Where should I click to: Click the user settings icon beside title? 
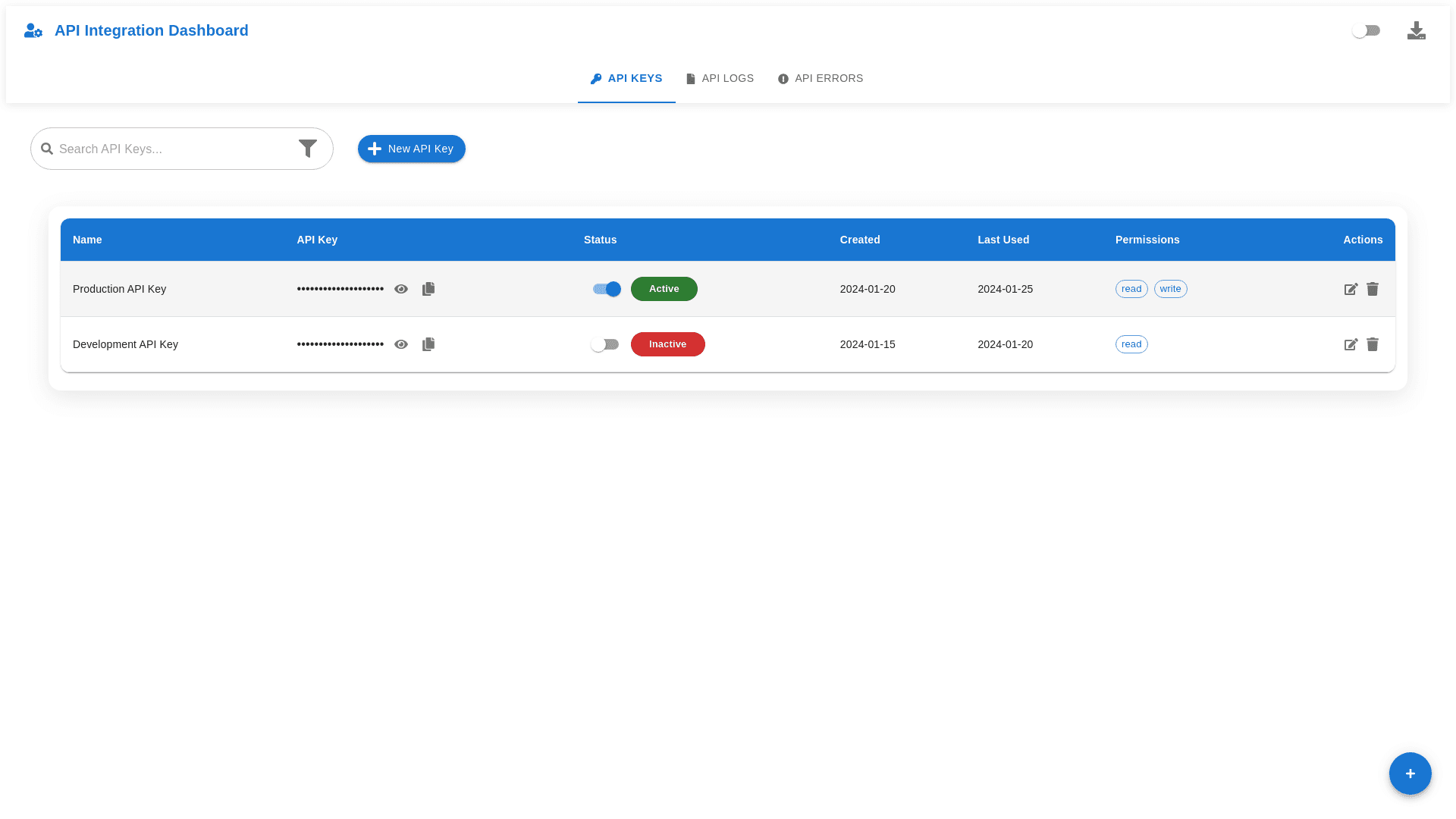click(x=33, y=31)
